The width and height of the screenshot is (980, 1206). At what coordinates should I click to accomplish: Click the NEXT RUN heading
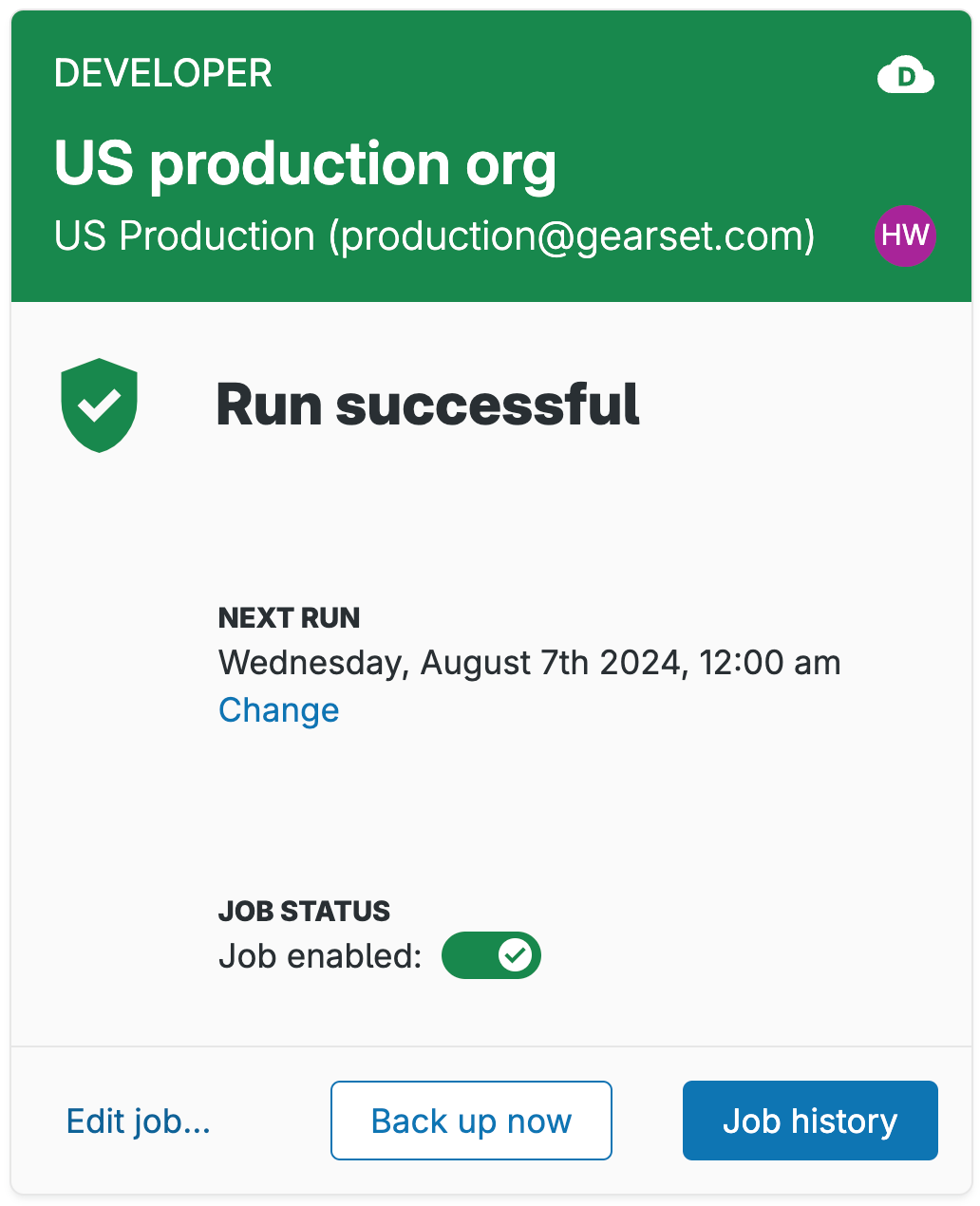pos(289,618)
